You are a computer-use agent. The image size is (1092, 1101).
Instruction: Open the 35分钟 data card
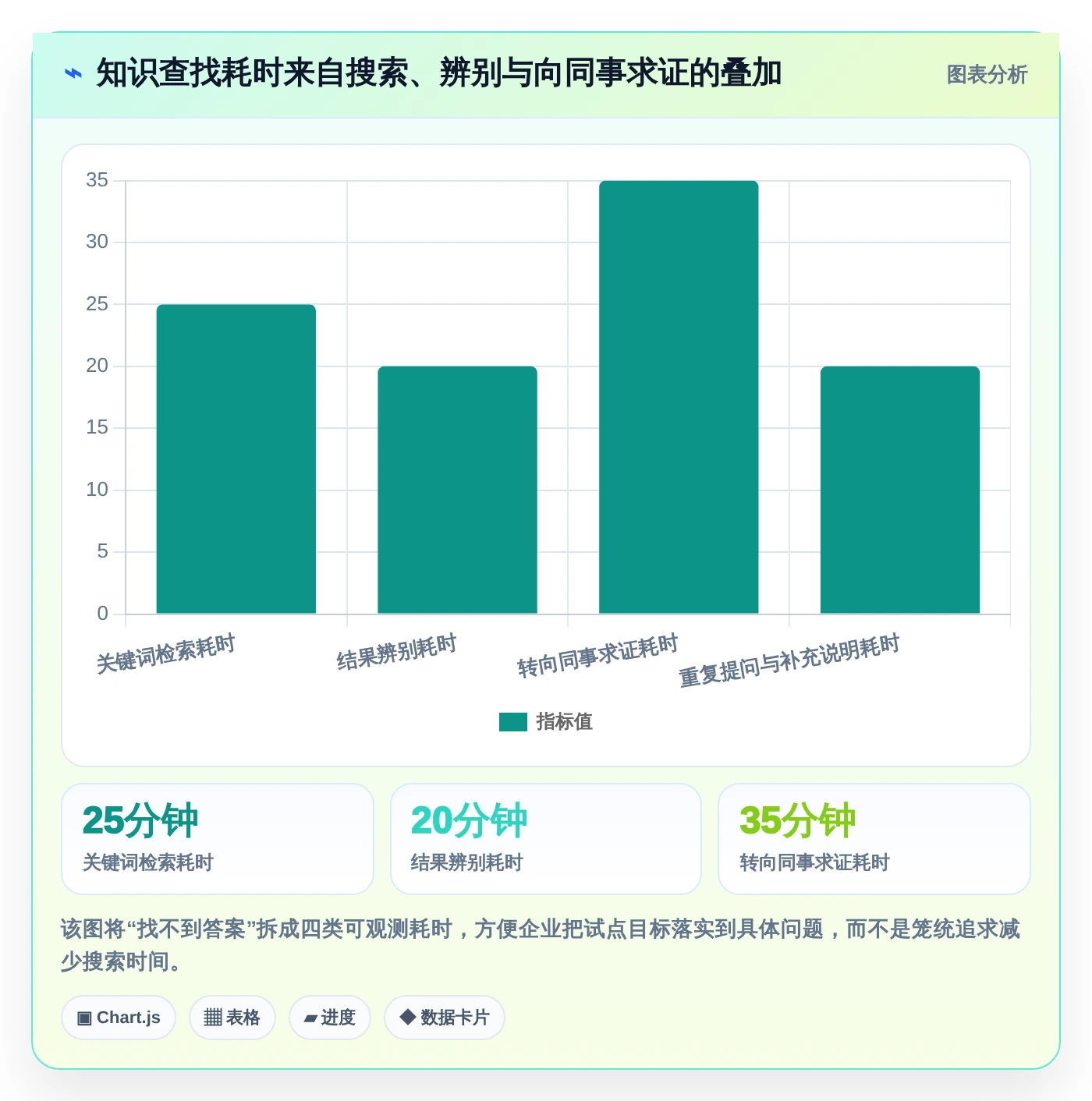point(874,839)
